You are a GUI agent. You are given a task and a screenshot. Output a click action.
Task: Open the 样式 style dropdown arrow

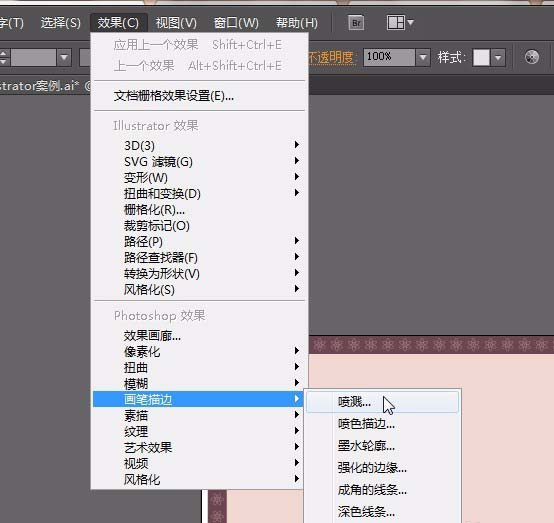pos(498,57)
